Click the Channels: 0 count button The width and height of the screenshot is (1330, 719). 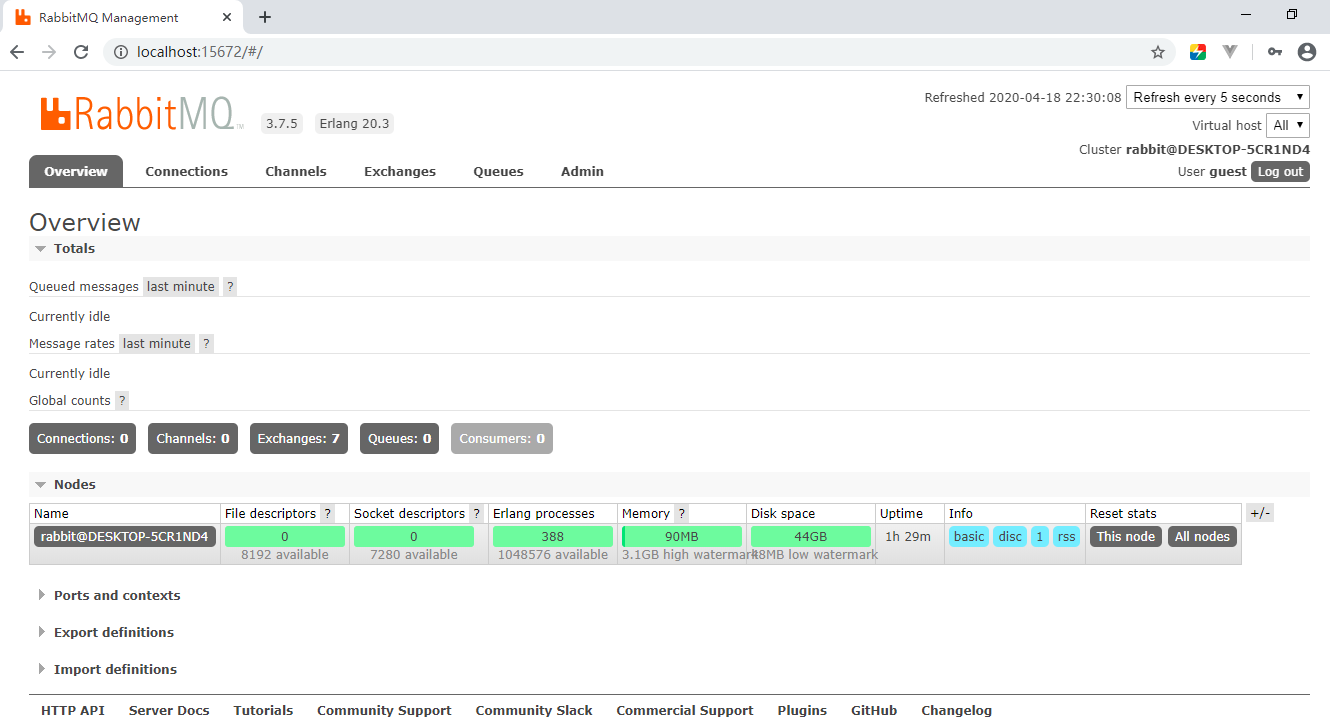click(193, 439)
